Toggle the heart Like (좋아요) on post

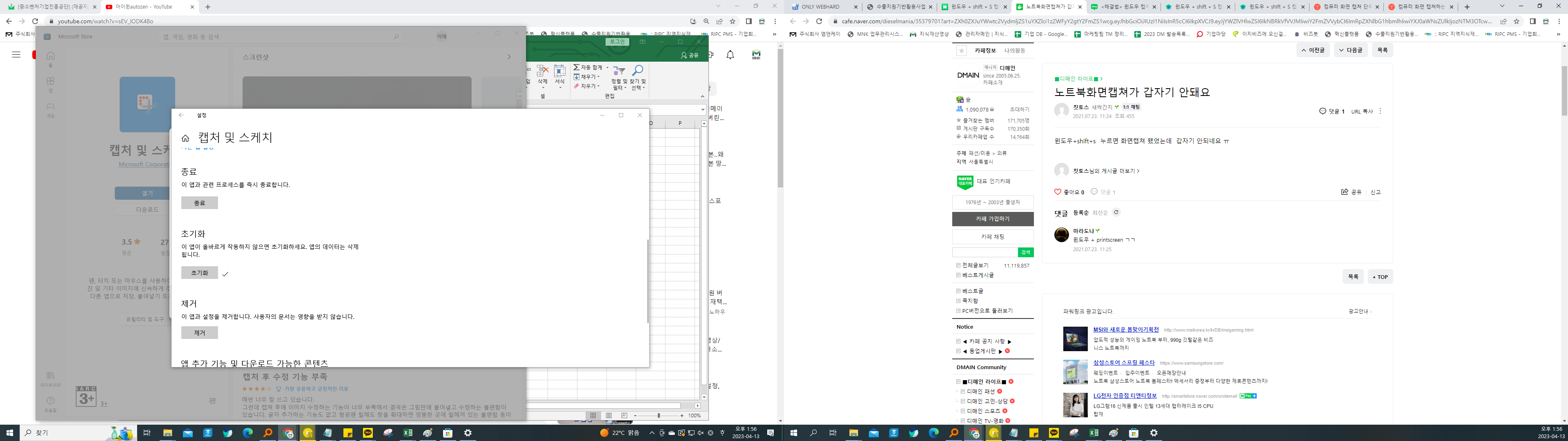pos(1057,192)
